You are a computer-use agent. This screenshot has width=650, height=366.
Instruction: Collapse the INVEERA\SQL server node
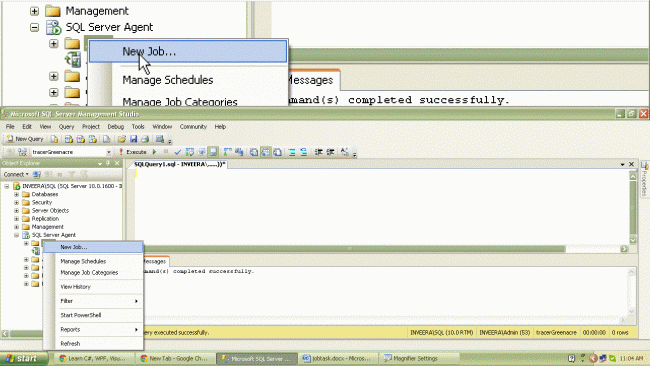point(7,187)
